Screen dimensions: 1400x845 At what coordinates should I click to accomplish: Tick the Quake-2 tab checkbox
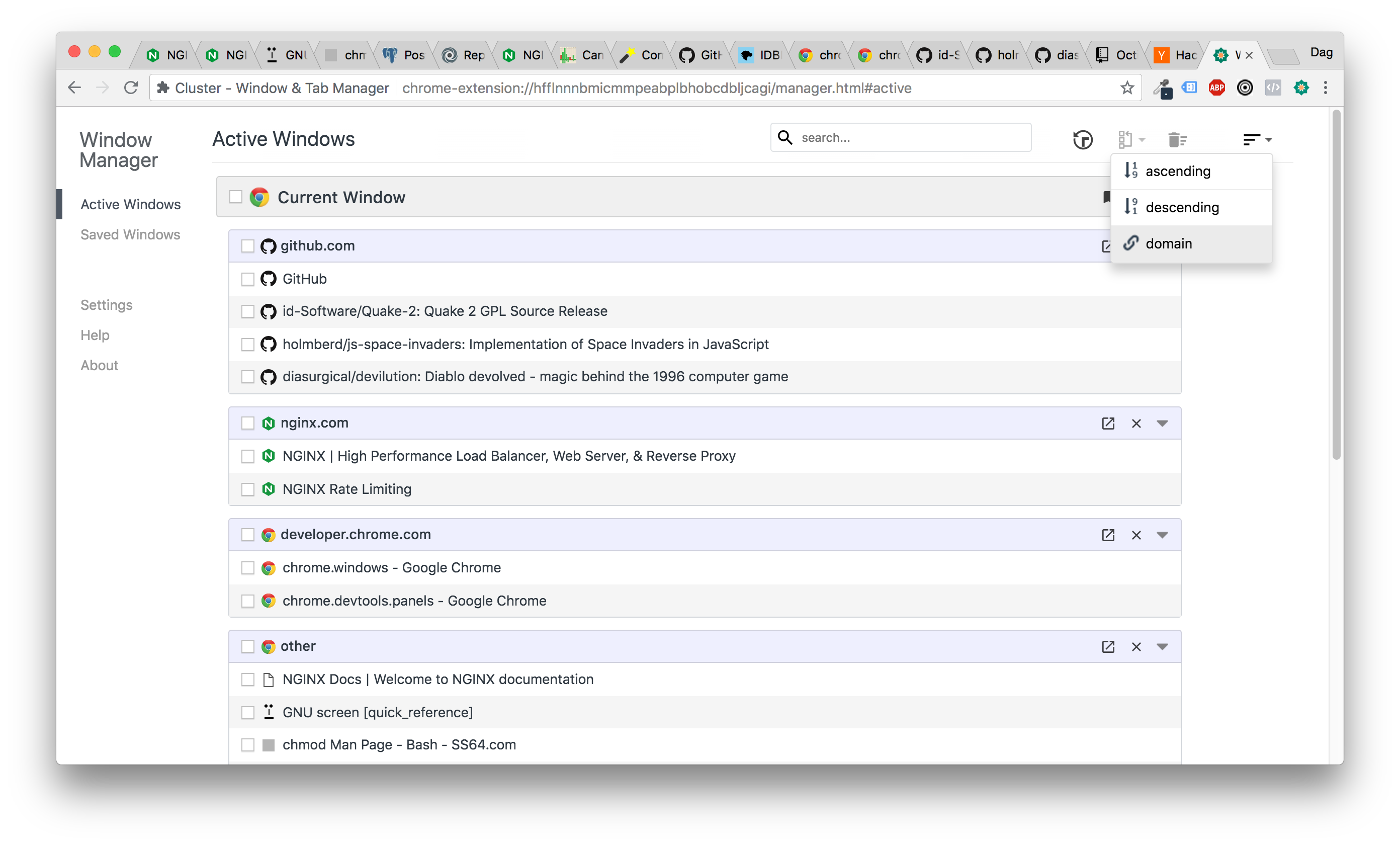pyautogui.click(x=248, y=311)
